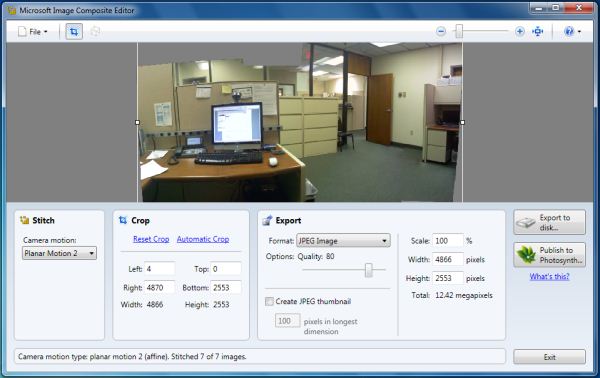Viewport: 600px width, 378px height.
Task: Click the app icon in title bar
Action: [11, 10]
